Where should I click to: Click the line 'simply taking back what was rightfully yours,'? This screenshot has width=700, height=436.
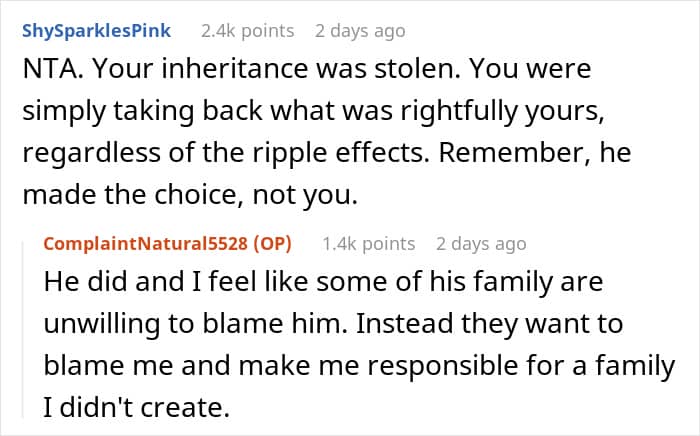pyautogui.click(x=313, y=111)
